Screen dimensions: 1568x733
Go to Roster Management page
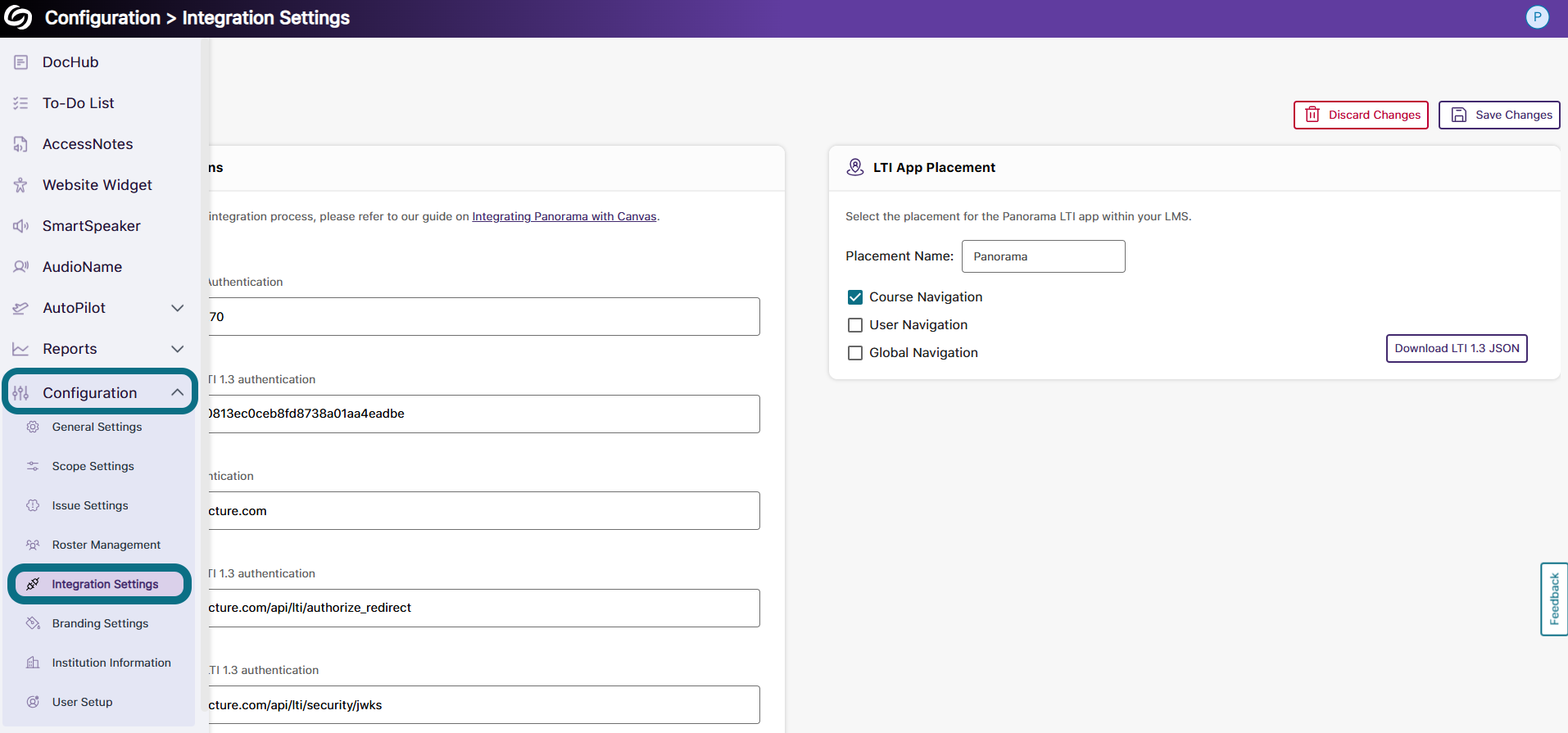tap(106, 545)
